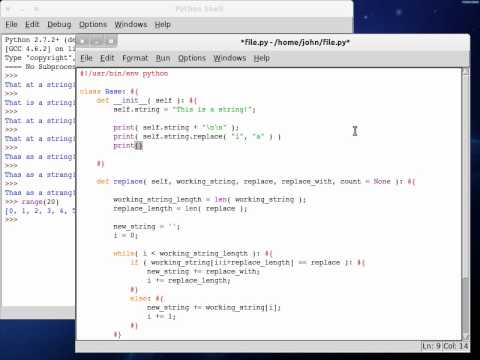The width and height of the screenshot is (480, 360).
Task: Open the Edit menu in File.py editor
Action: [107, 58]
